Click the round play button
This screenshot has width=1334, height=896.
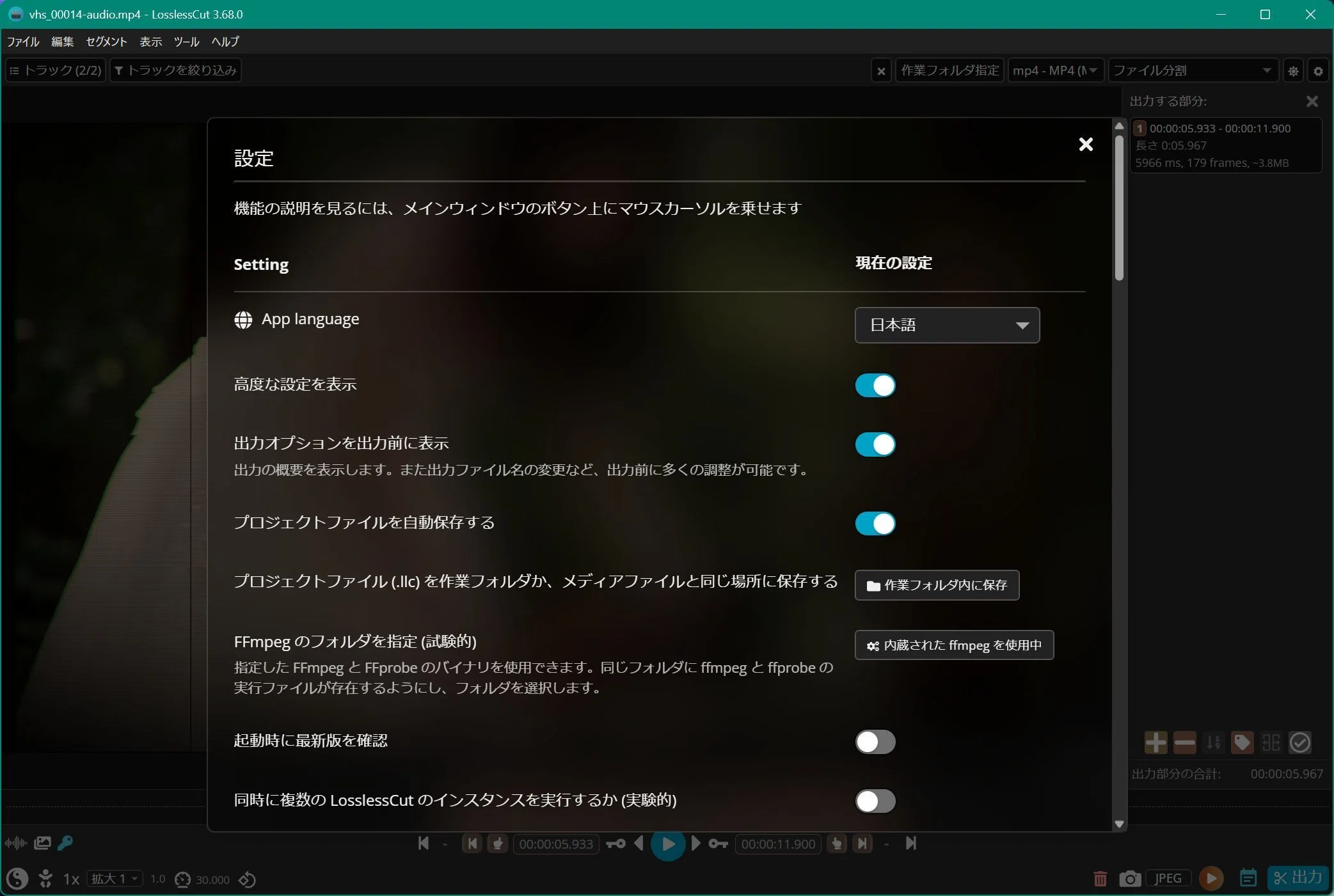667,844
